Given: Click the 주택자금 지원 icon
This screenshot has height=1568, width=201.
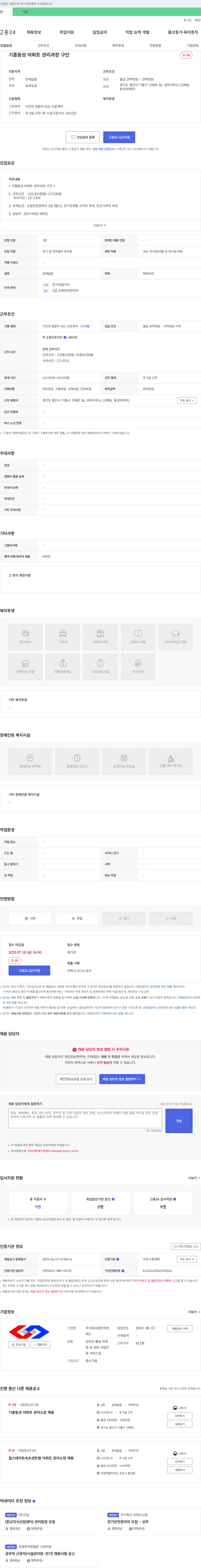Looking at the screenshot, I should pyautogui.click(x=26, y=667).
